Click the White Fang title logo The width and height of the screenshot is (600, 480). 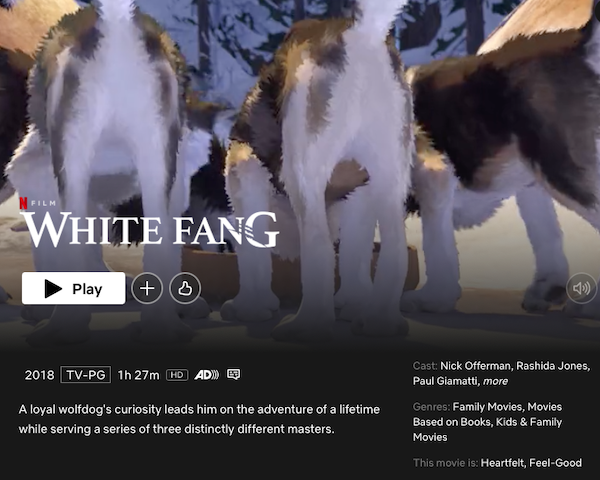coord(149,229)
